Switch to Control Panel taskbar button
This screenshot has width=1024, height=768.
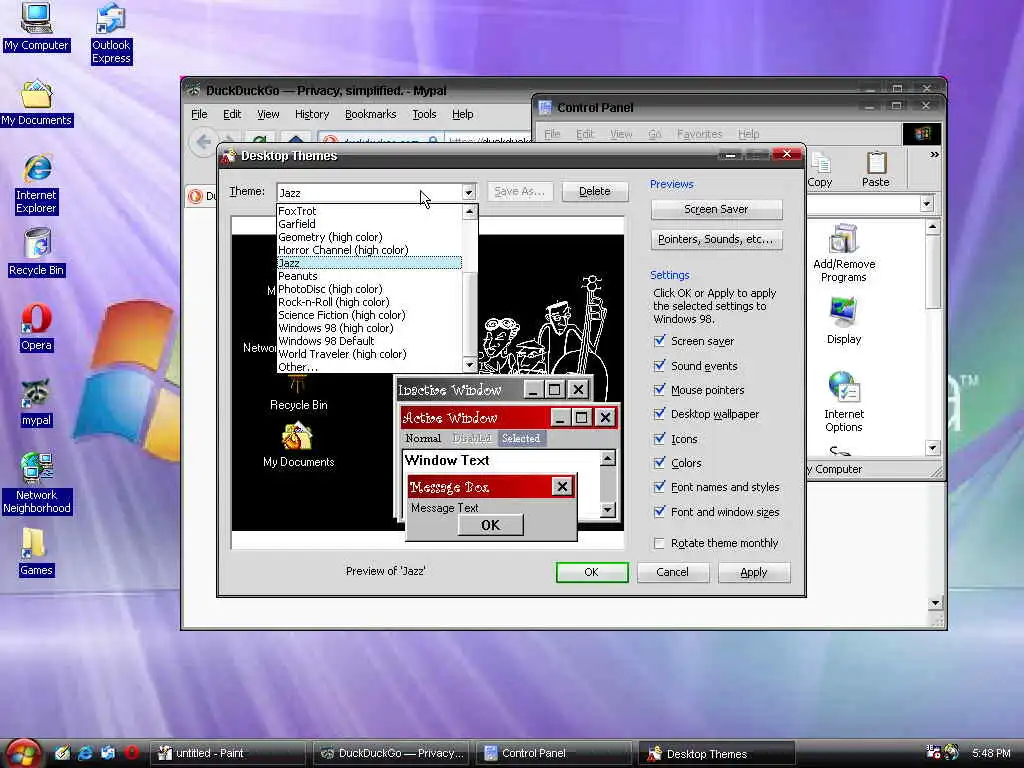[x=555, y=754]
